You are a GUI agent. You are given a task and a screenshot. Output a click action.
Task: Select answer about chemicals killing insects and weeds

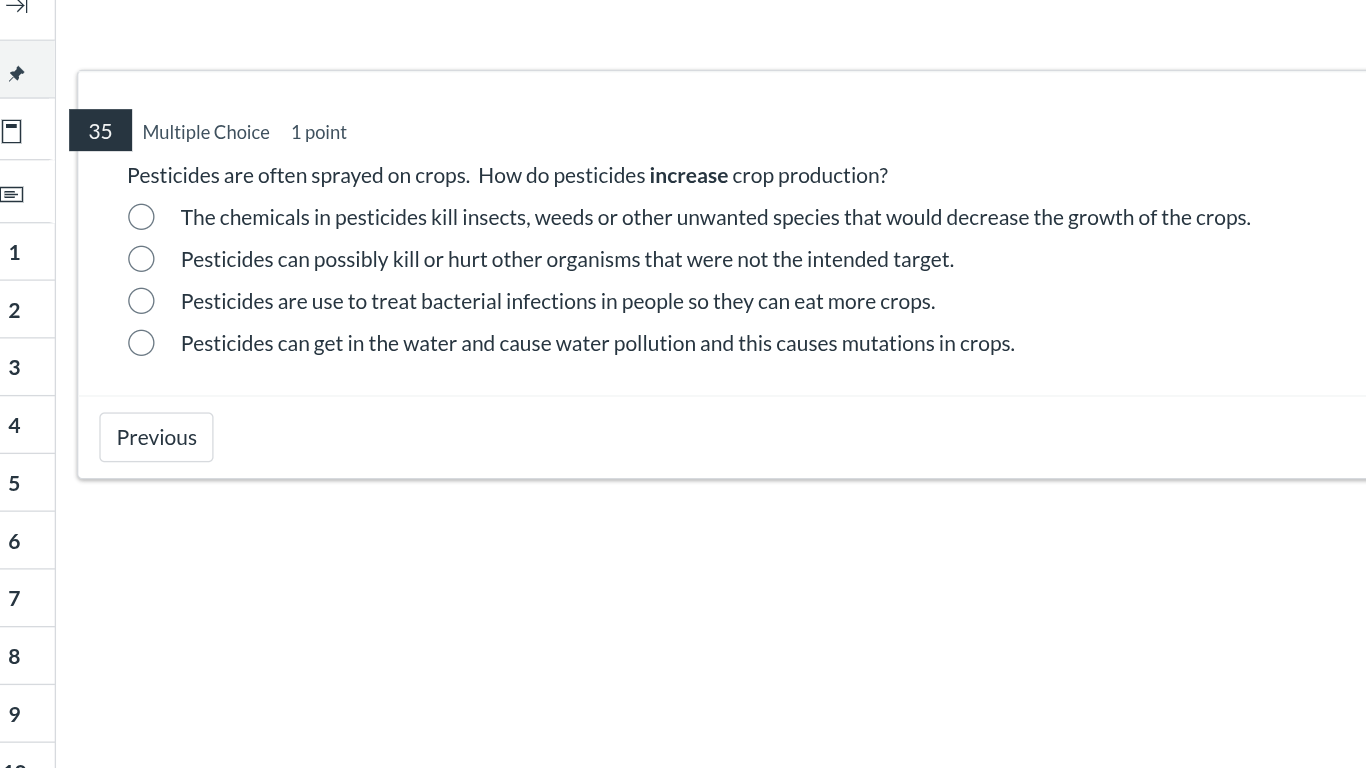[141, 216]
